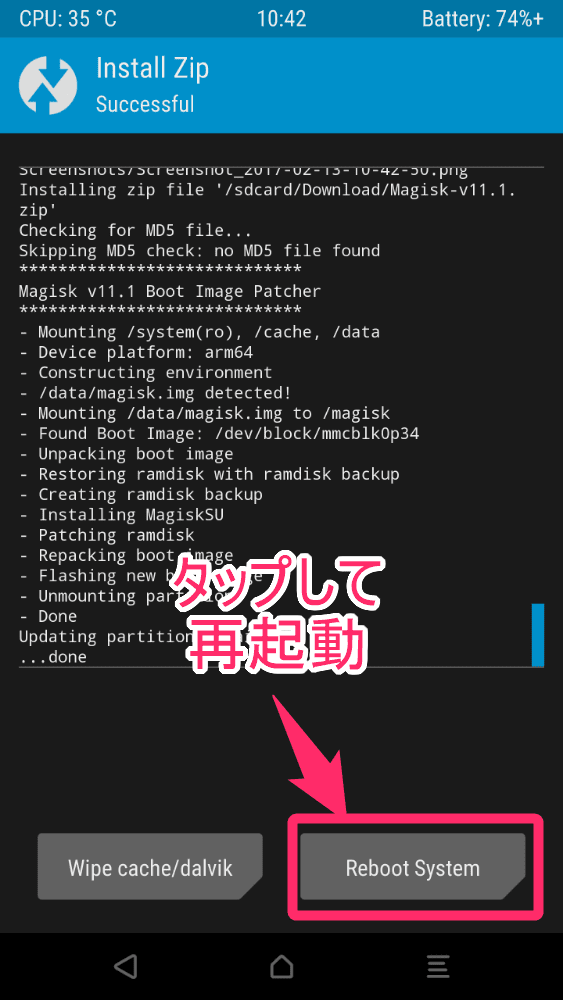Image resolution: width=563 pixels, height=1000 pixels.
Task: Click the Found Boot Image log line
Action: 219,434
